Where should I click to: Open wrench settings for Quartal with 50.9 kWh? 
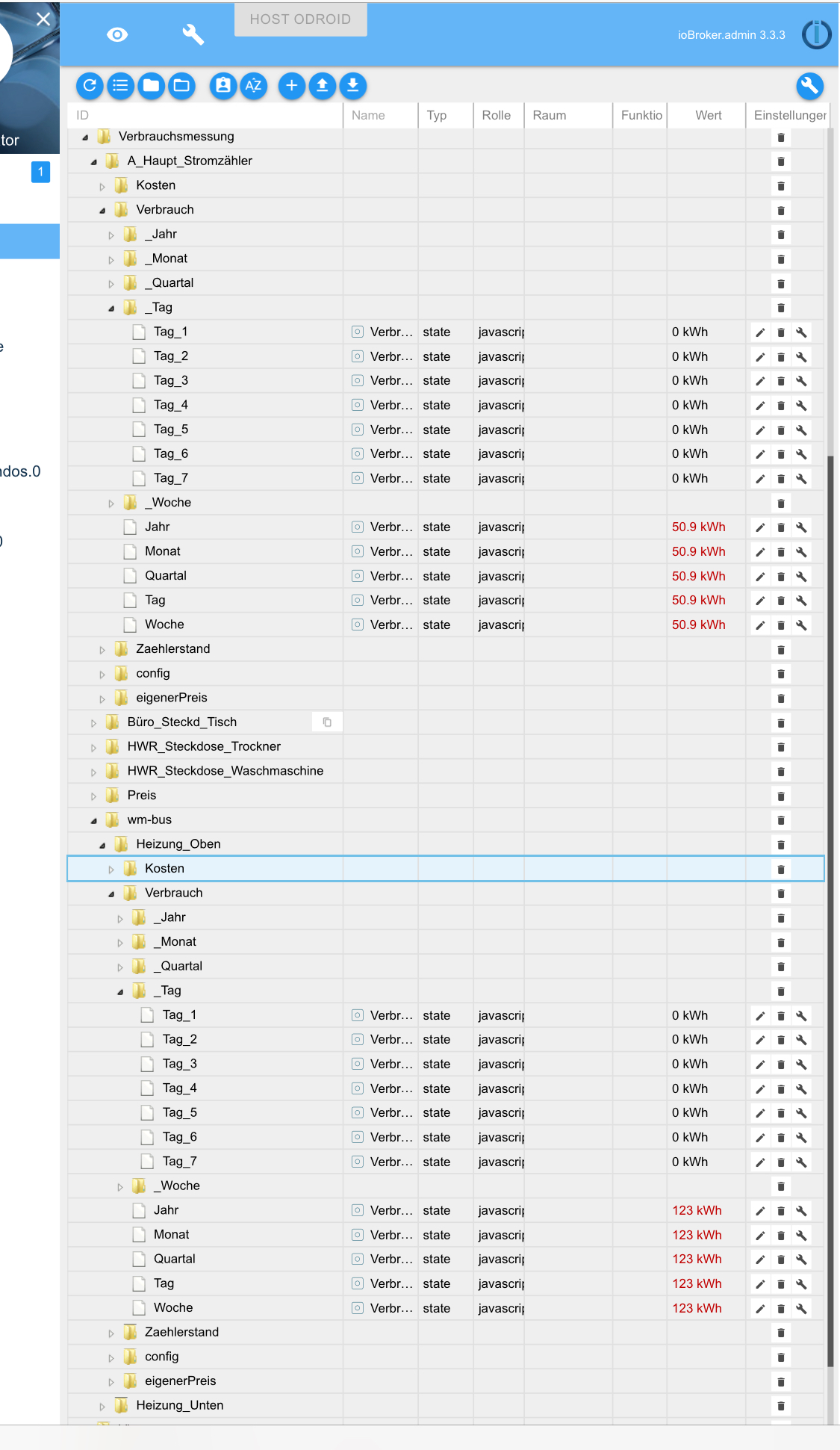pyautogui.click(x=801, y=576)
